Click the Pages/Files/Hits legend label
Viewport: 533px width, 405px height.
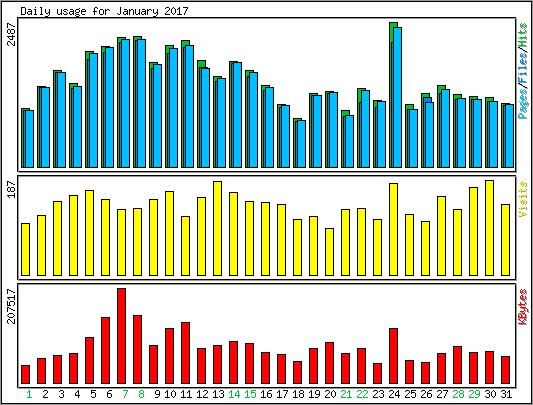click(x=523, y=71)
